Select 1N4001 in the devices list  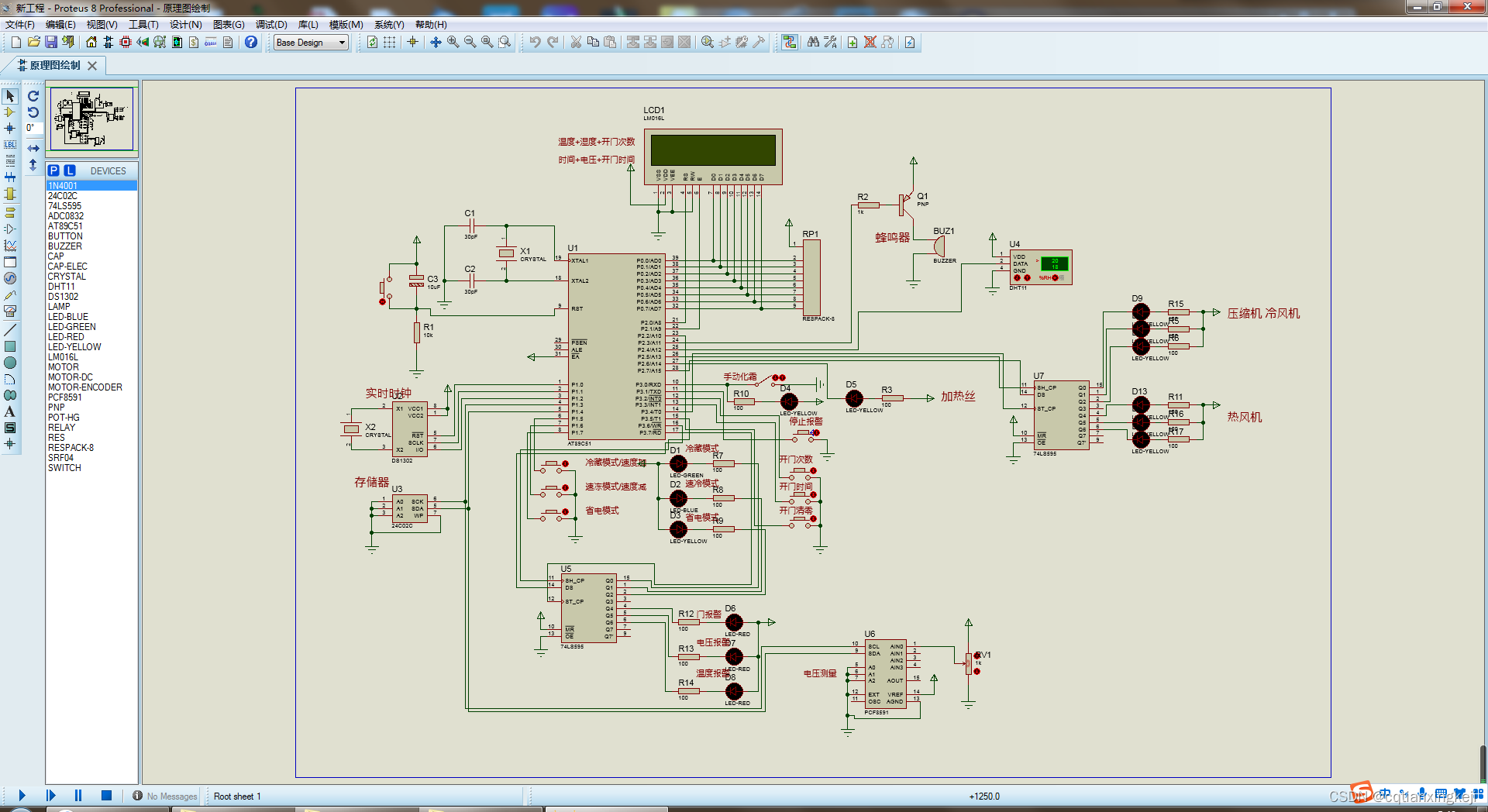tap(91, 186)
